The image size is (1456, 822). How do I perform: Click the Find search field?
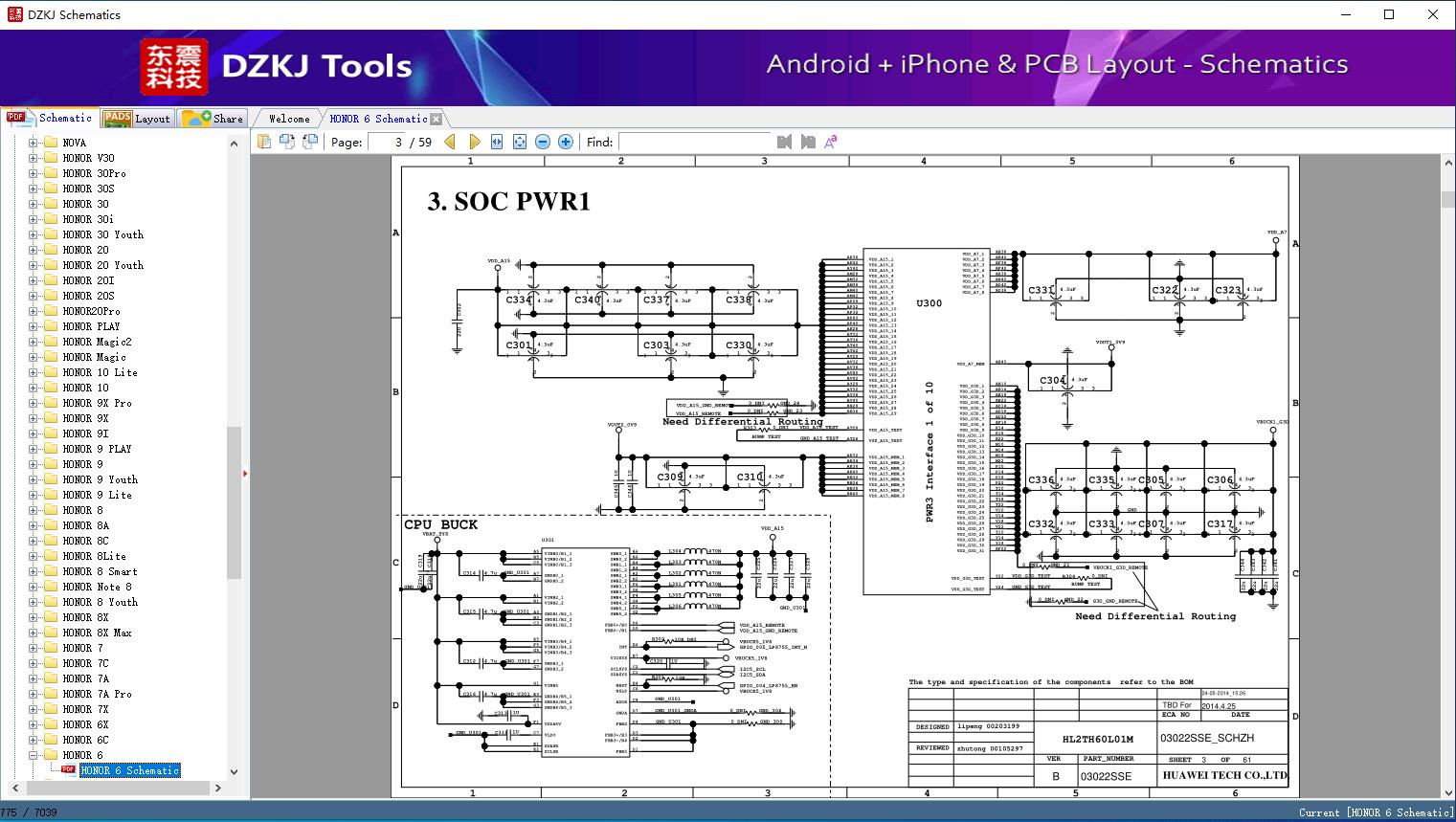694,142
